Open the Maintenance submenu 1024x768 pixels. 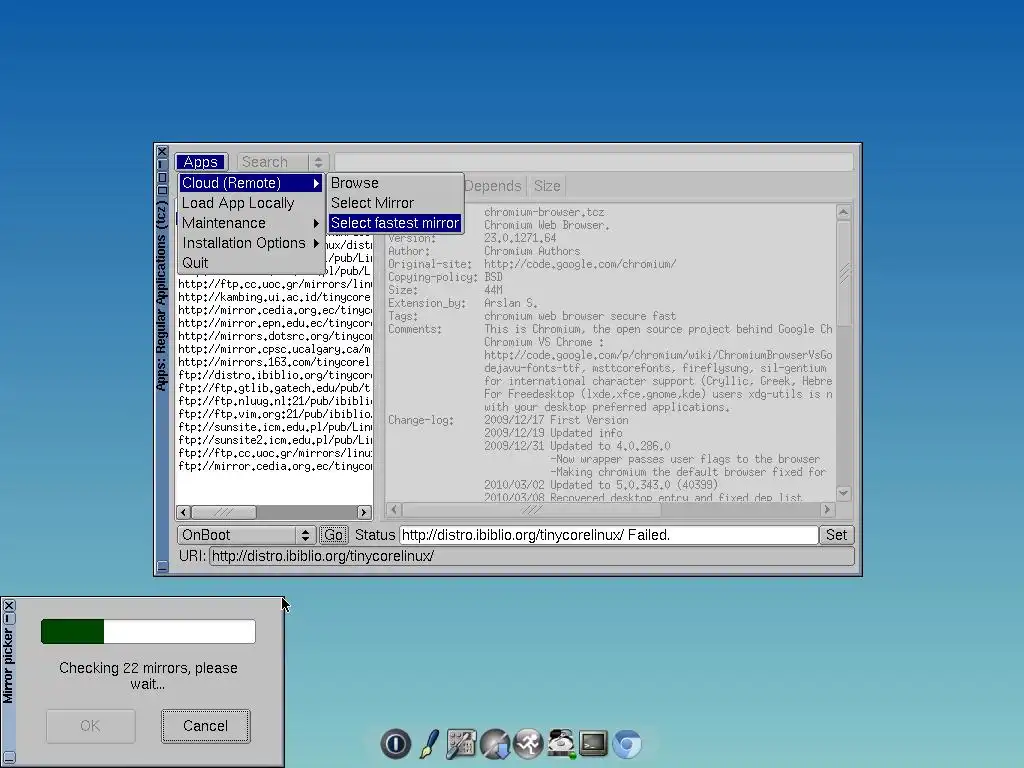pyautogui.click(x=251, y=223)
